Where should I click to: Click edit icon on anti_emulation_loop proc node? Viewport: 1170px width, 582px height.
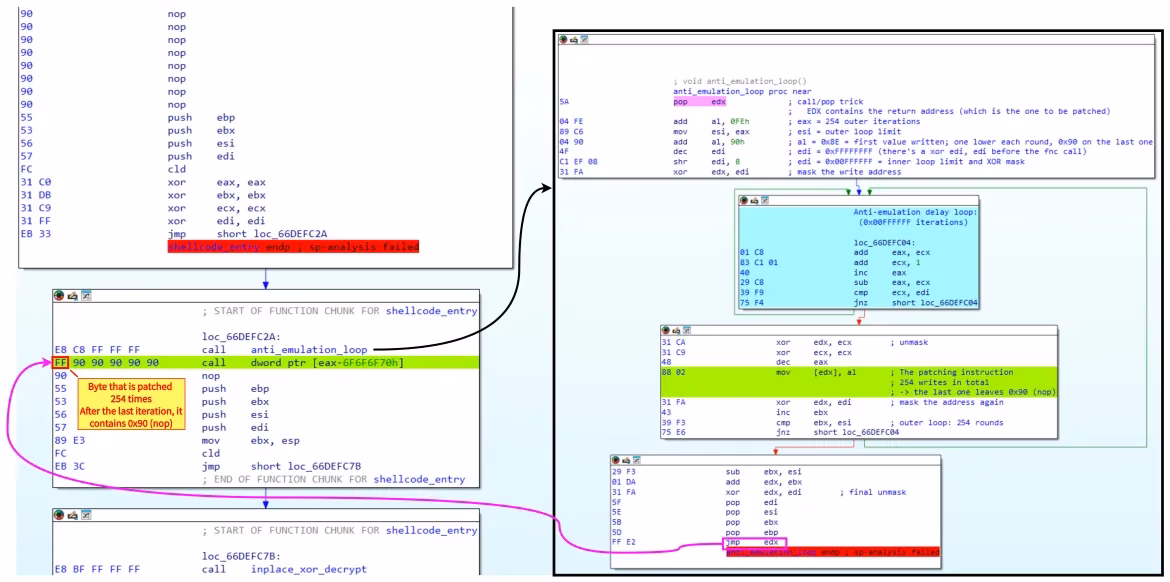(x=575, y=39)
